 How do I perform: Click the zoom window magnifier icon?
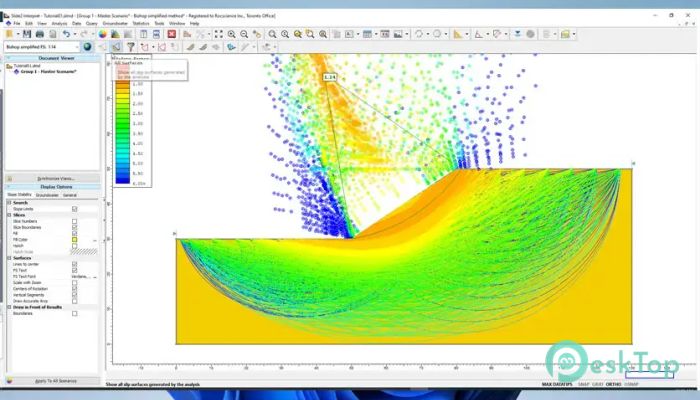(310, 34)
